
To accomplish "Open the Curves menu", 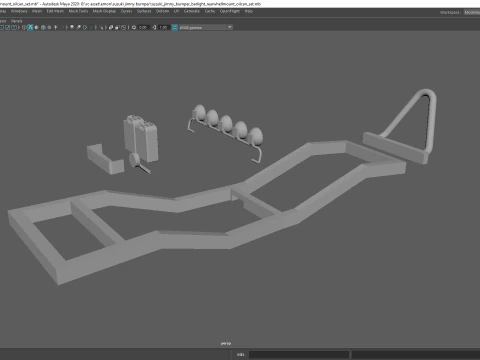I will [126, 11].
